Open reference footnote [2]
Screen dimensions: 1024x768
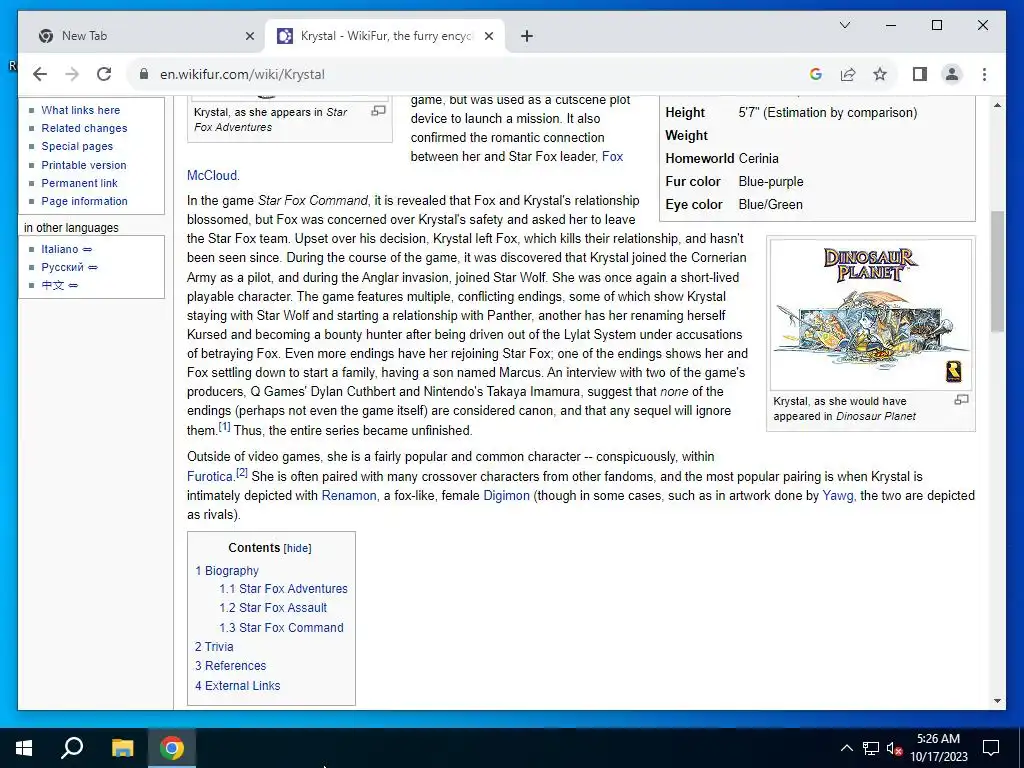242,473
